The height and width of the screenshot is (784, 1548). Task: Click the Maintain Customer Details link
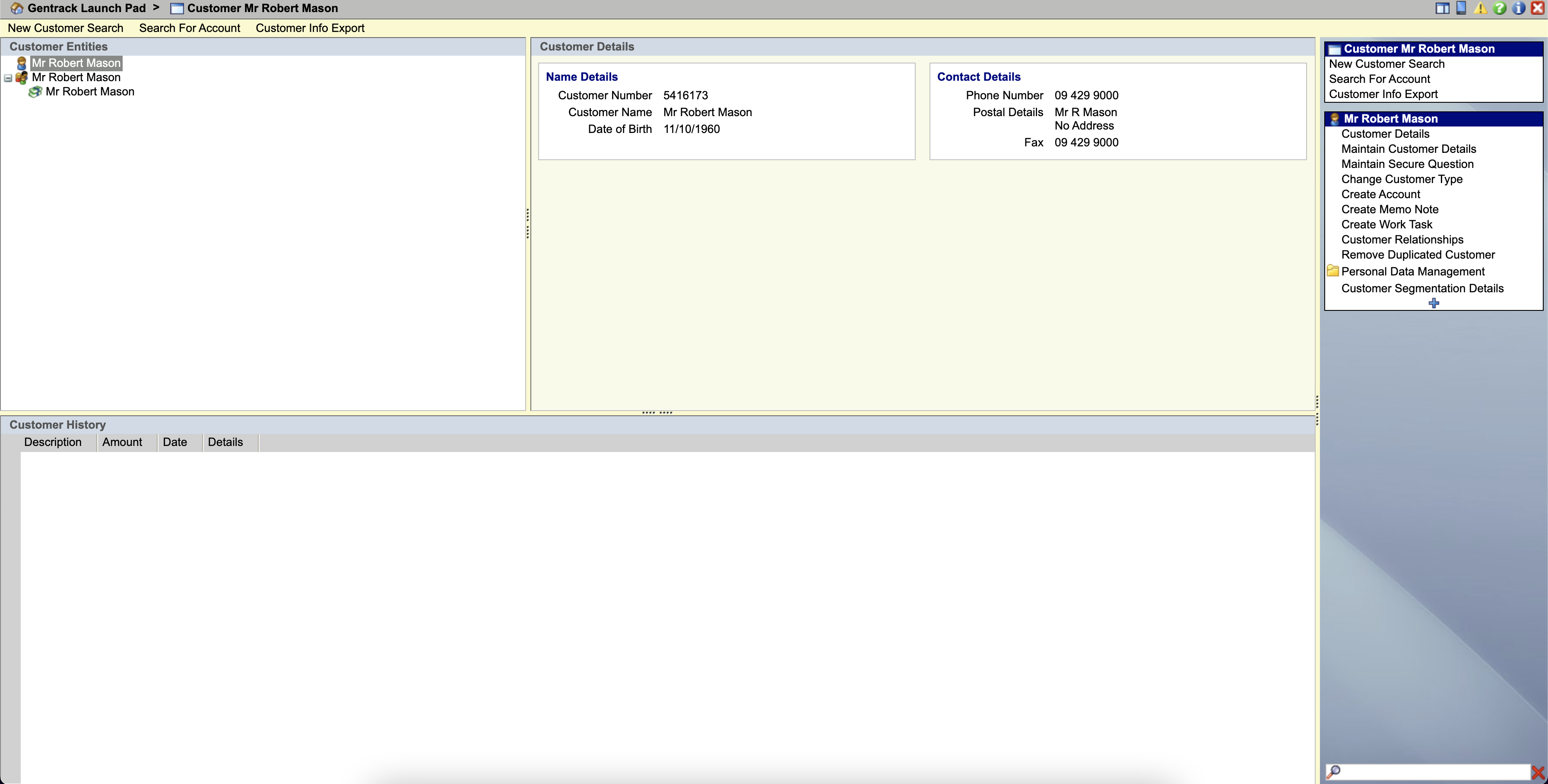pyautogui.click(x=1408, y=149)
